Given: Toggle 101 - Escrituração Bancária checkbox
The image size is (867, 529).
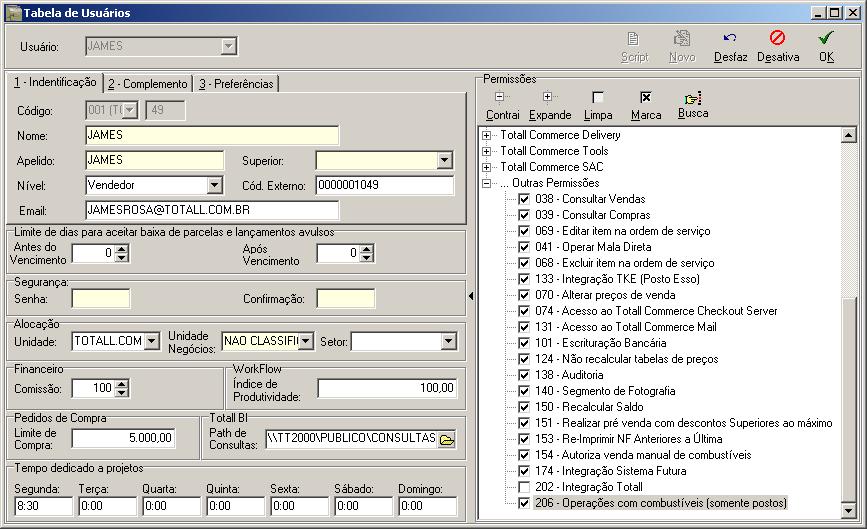Looking at the screenshot, I should coord(524,343).
